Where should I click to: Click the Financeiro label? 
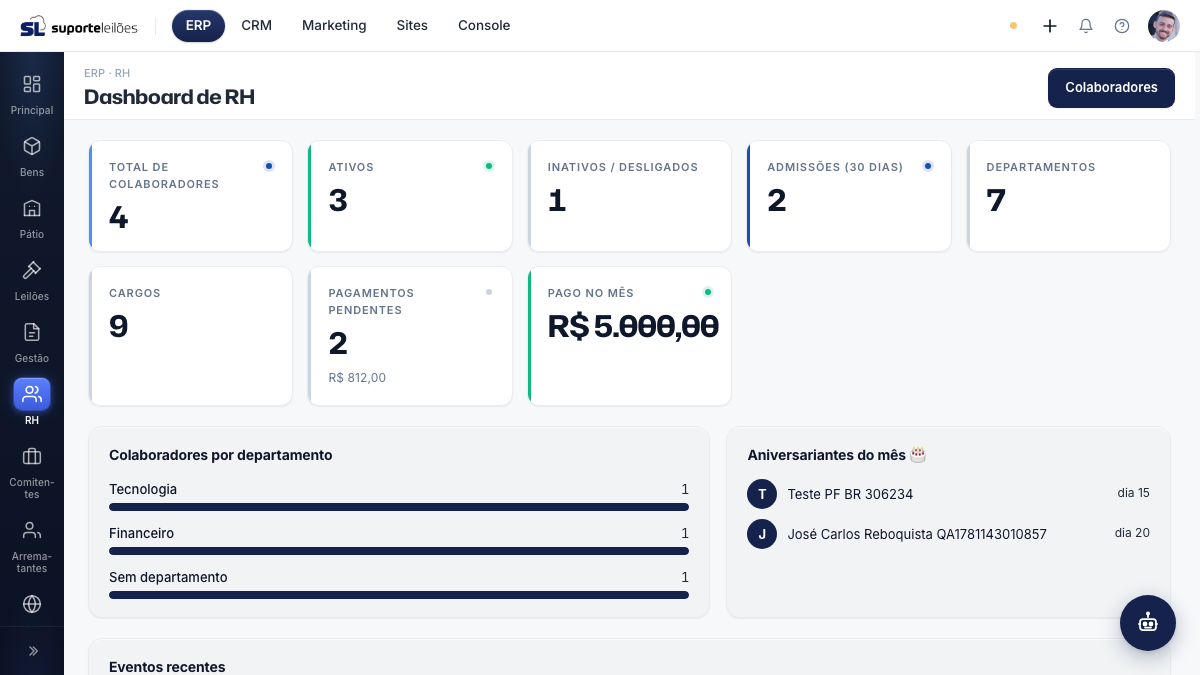click(x=141, y=533)
